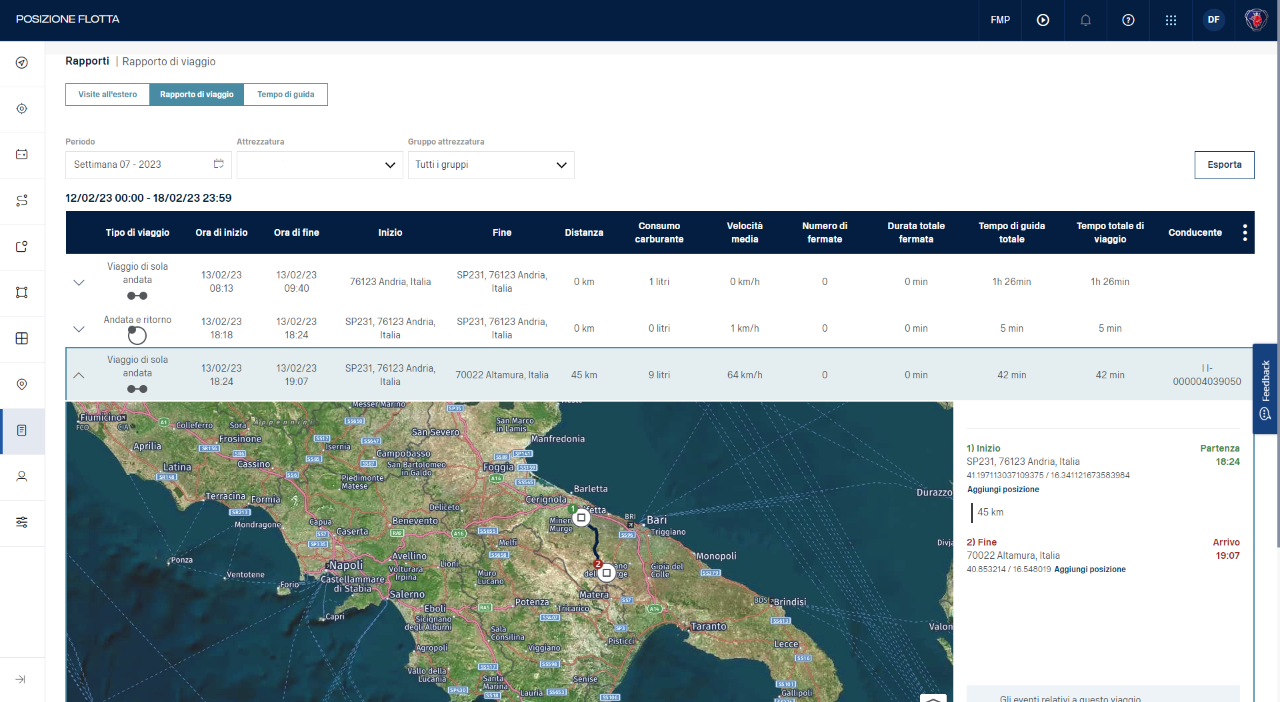Click the Bari city label on the map
Screen dimensions: 1280x702
click(657, 520)
